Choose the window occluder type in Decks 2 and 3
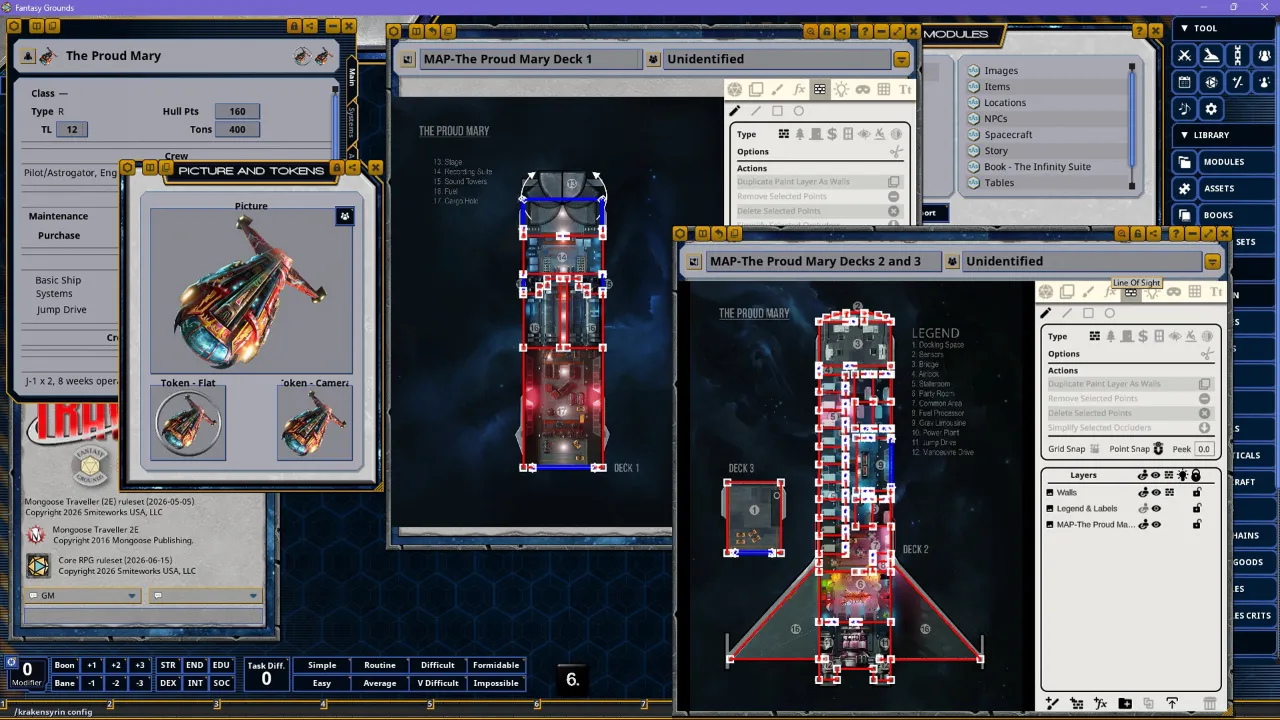Image resolution: width=1280 pixels, height=720 pixels. 1159,336
